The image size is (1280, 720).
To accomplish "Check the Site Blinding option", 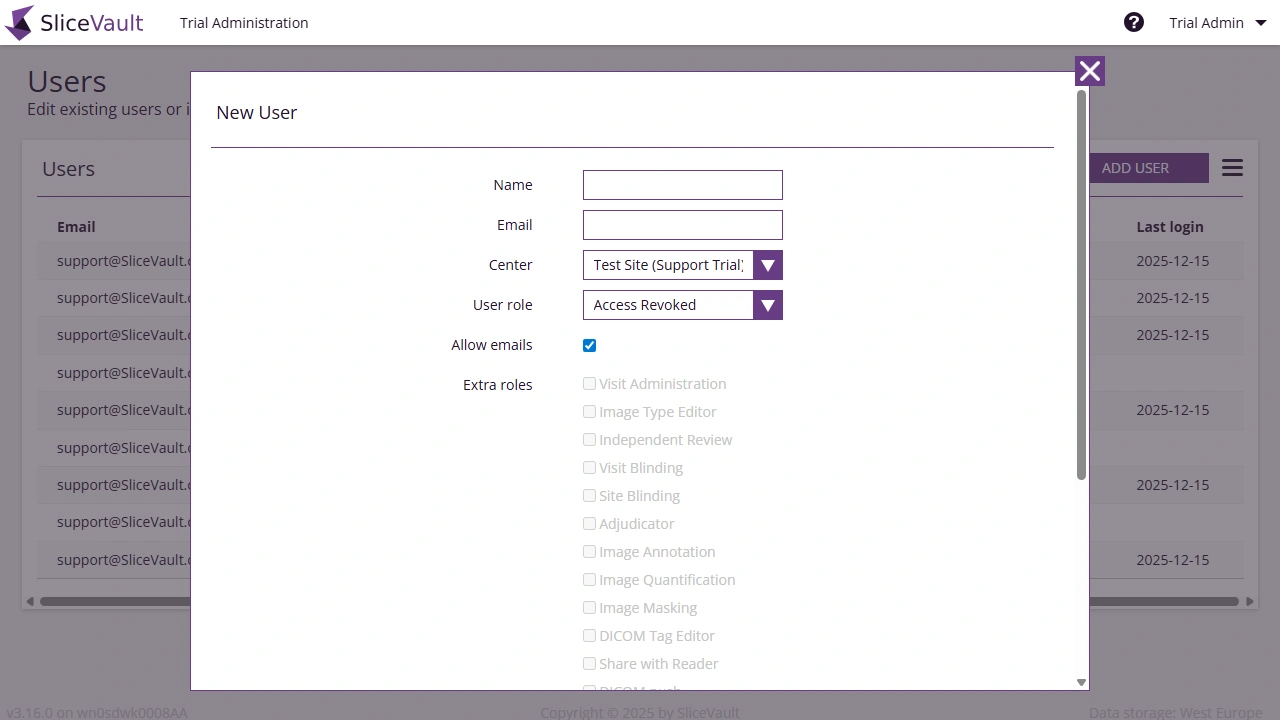I will tap(589, 495).
